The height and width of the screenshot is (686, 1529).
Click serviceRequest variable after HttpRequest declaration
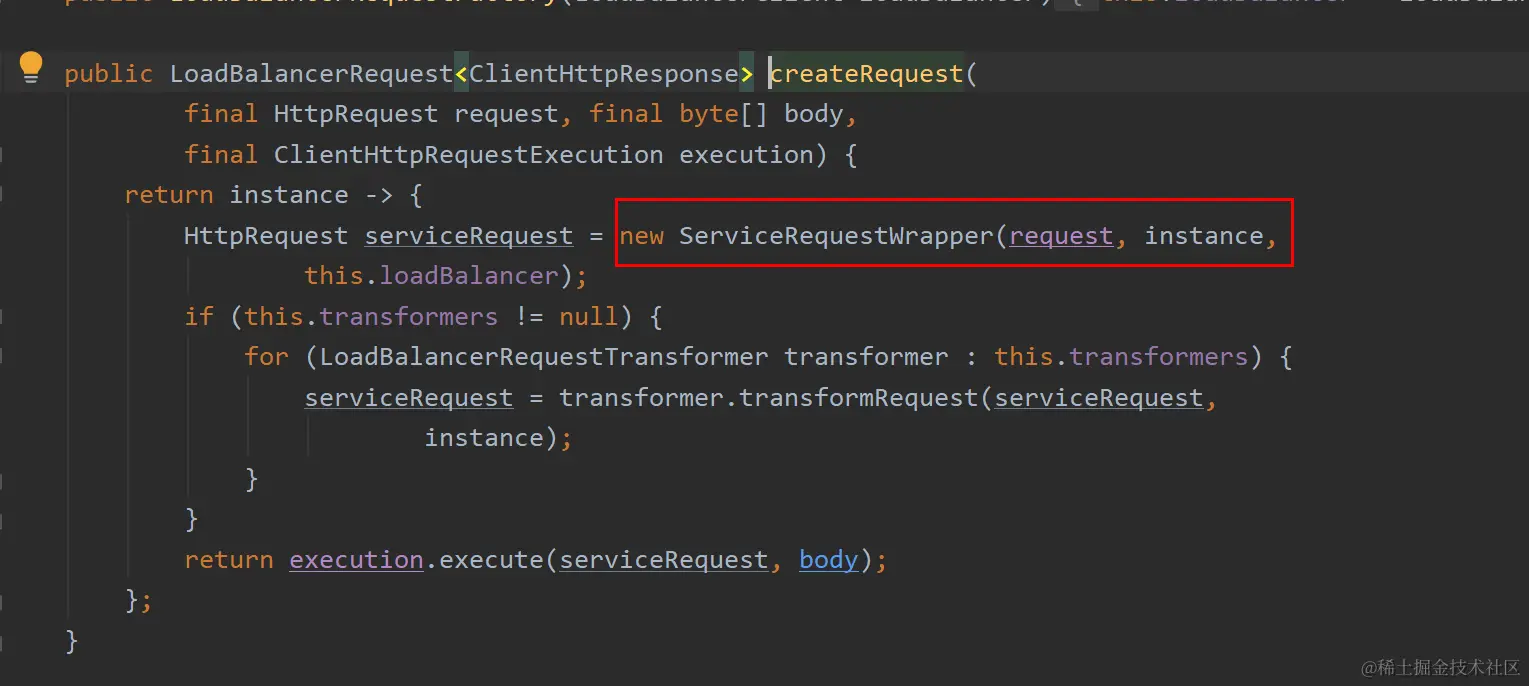point(468,236)
